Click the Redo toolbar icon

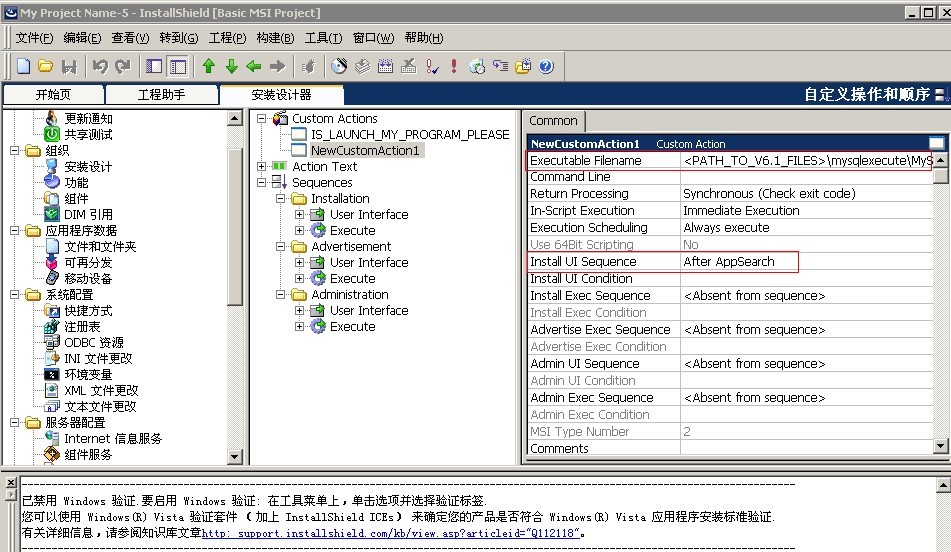(123, 66)
